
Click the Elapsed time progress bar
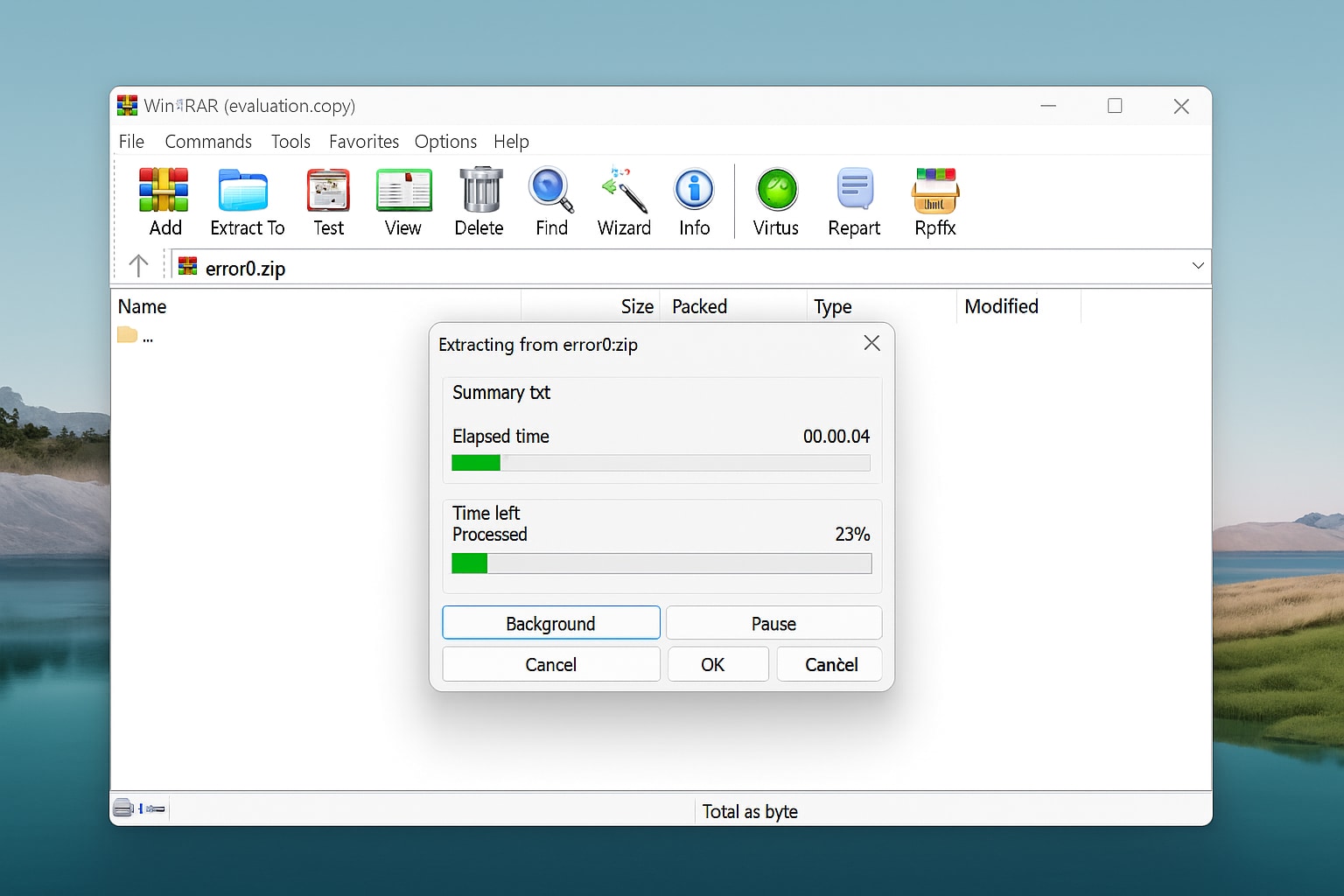coord(661,463)
